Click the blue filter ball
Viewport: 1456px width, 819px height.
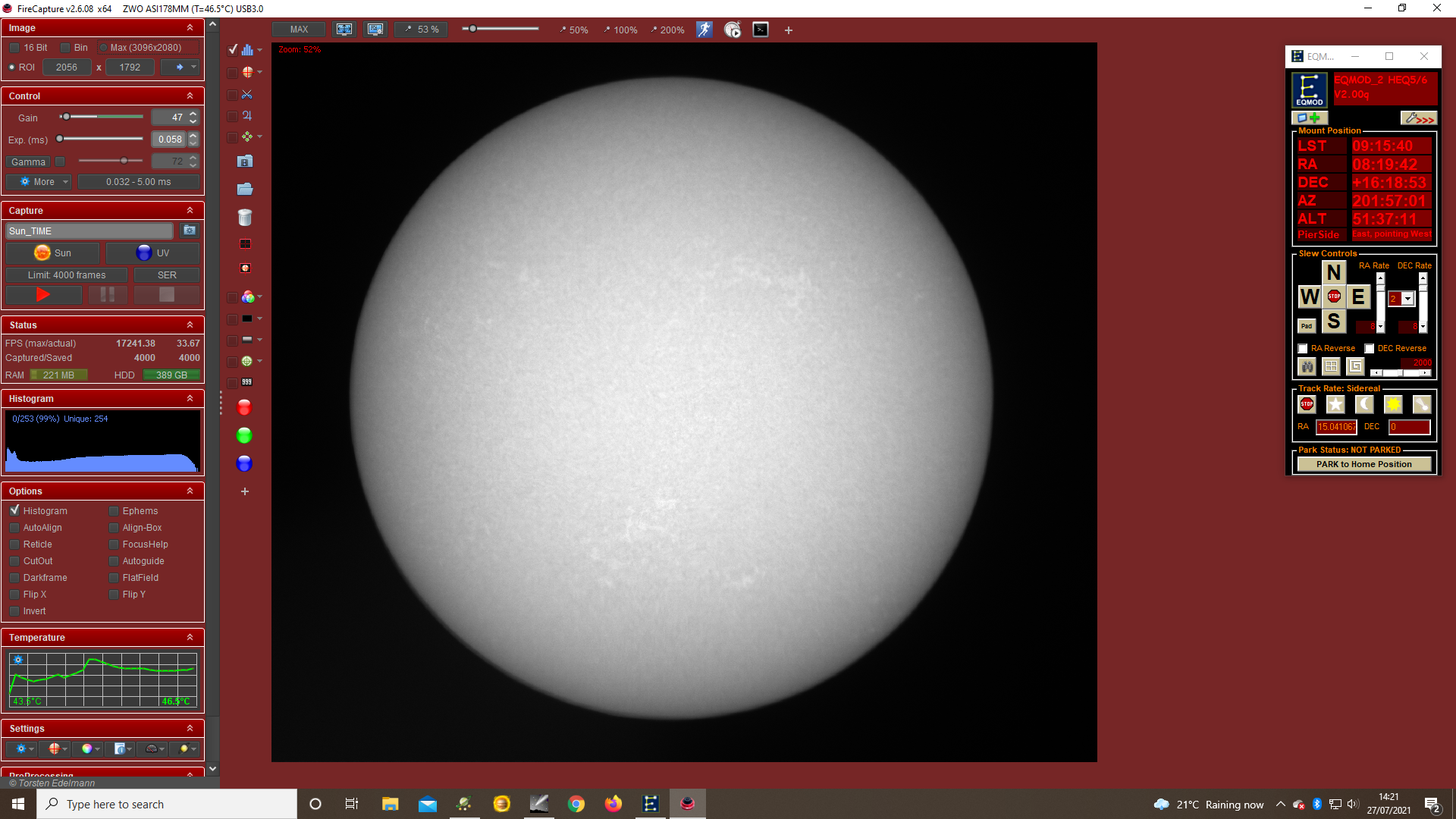244,463
